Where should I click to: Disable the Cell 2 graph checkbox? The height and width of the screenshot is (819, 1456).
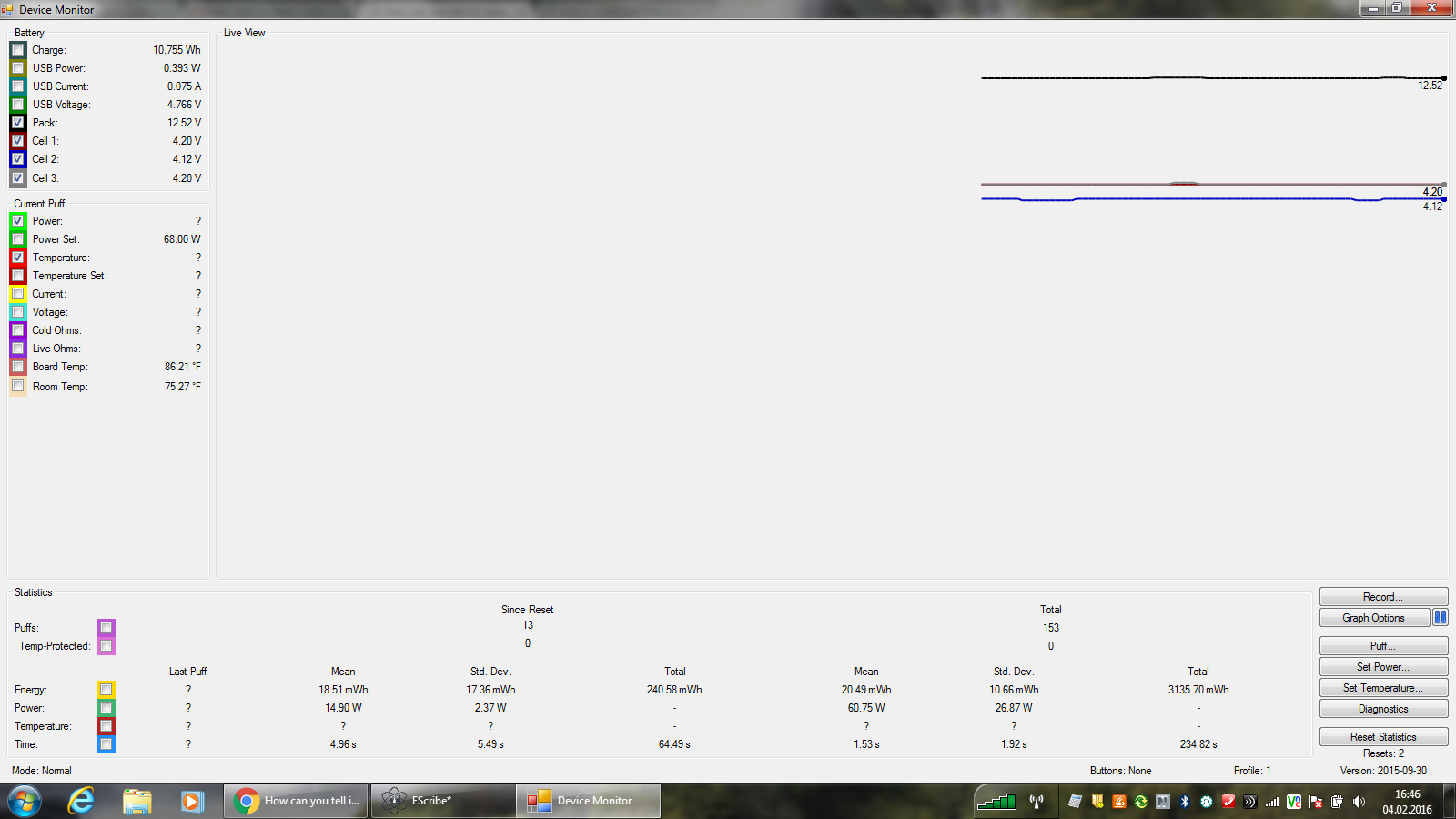click(18, 159)
